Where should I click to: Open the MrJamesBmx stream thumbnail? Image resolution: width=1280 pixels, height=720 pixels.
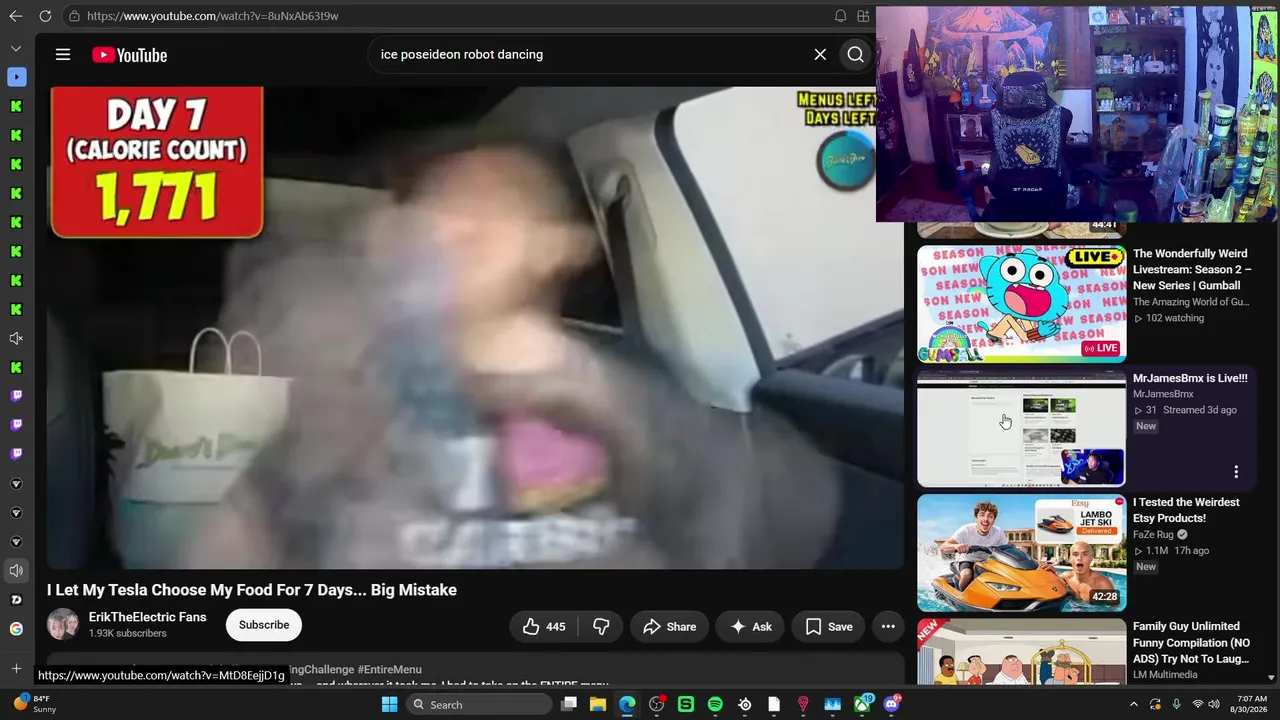[1021, 428]
